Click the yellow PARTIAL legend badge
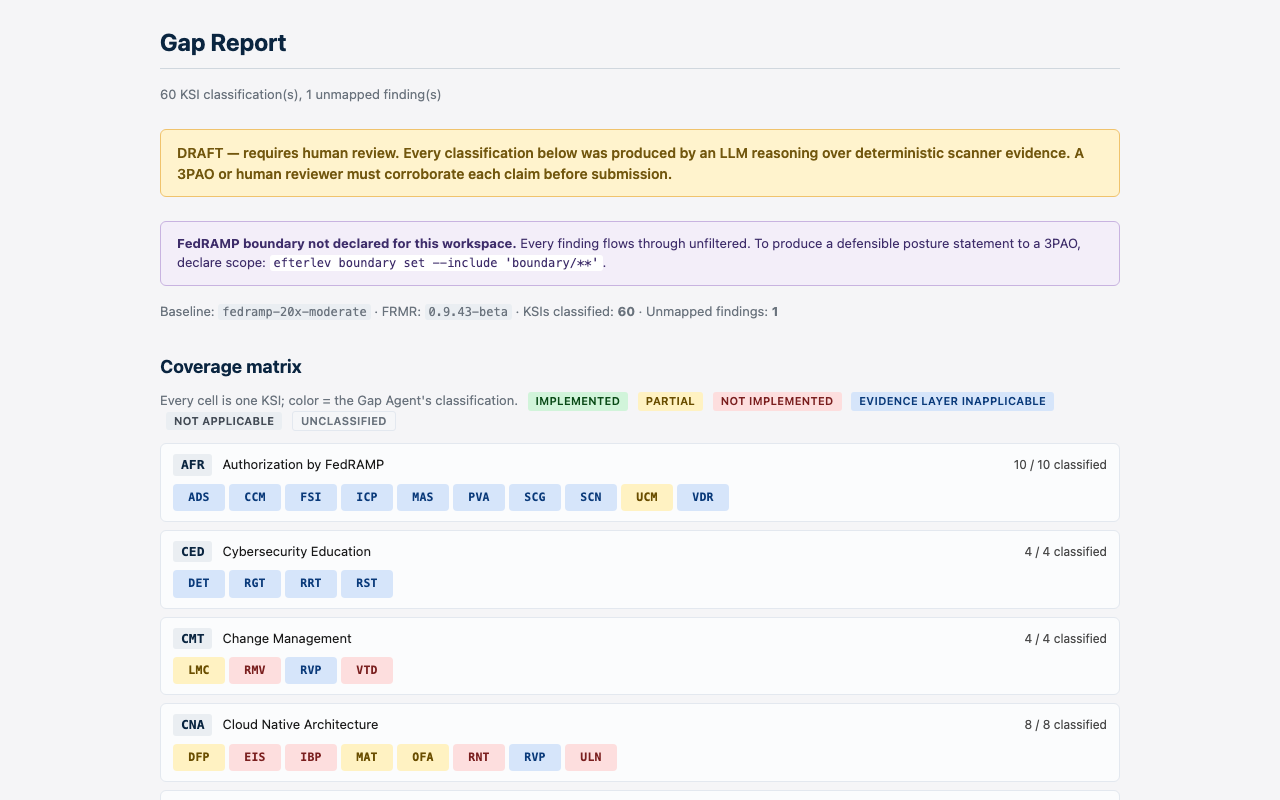This screenshot has width=1280, height=800. (x=670, y=401)
